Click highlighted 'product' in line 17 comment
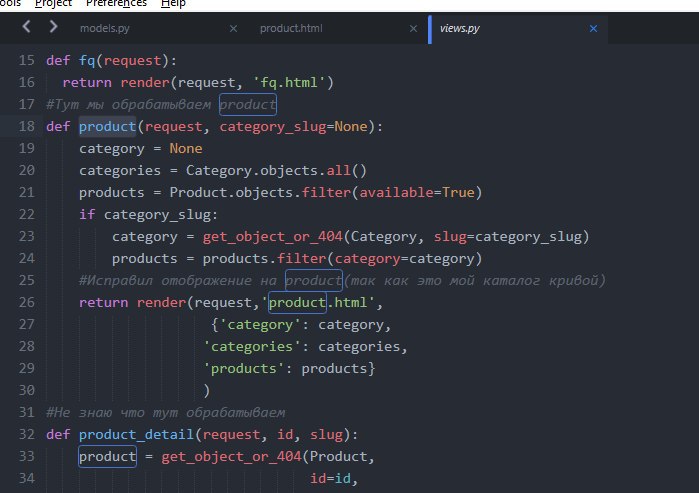The height and width of the screenshot is (493, 699). [248, 105]
